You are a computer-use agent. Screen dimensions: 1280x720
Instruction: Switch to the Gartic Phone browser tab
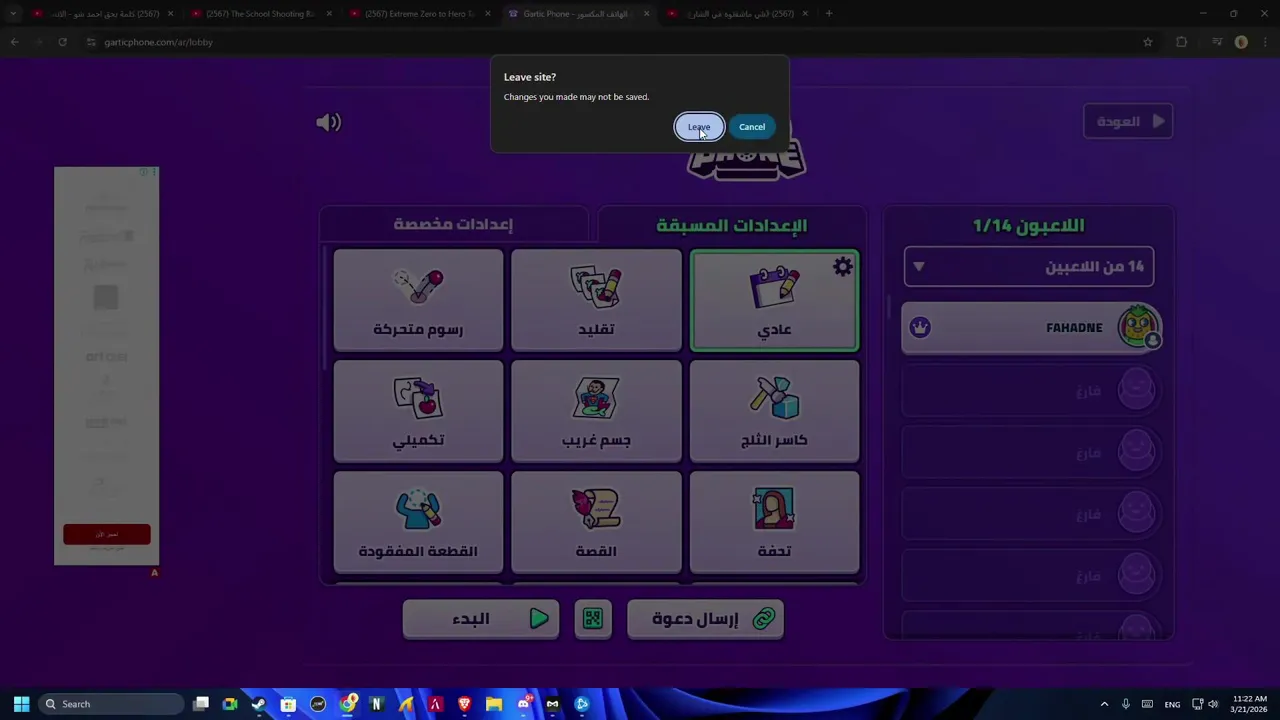tap(578, 14)
